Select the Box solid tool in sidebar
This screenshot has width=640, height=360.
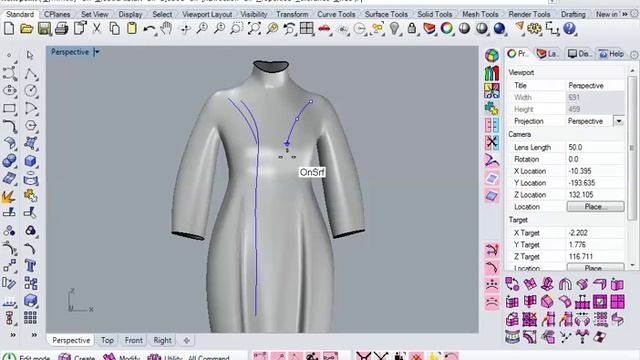tap(31, 161)
